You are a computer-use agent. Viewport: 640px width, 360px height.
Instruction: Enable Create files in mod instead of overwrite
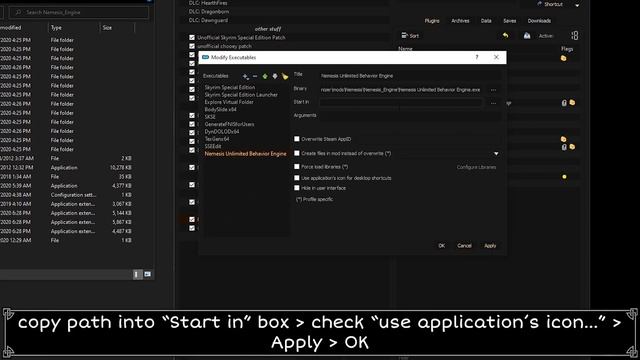pos(297,153)
